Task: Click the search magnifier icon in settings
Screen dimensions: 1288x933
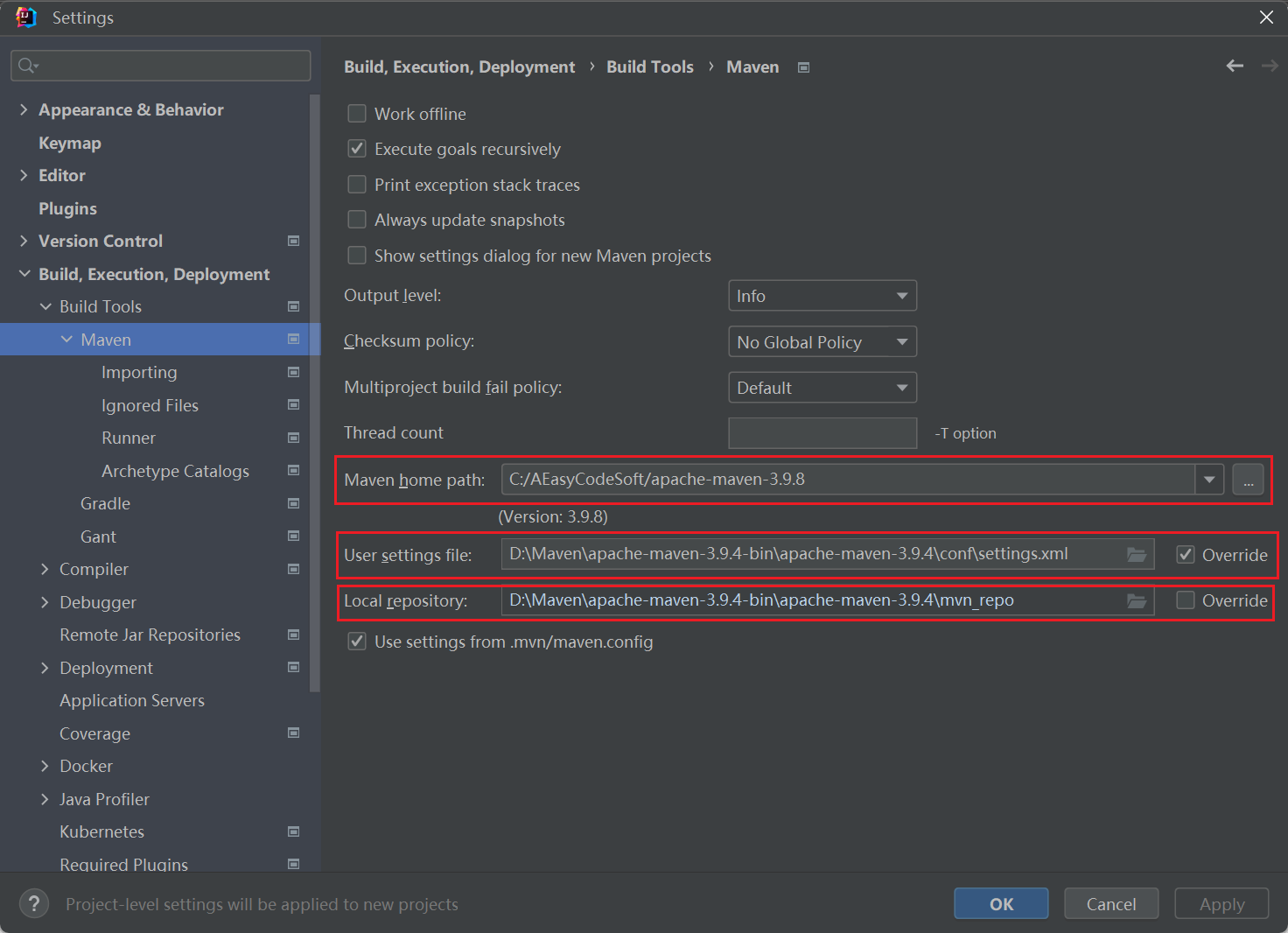Action: (x=27, y=66)
